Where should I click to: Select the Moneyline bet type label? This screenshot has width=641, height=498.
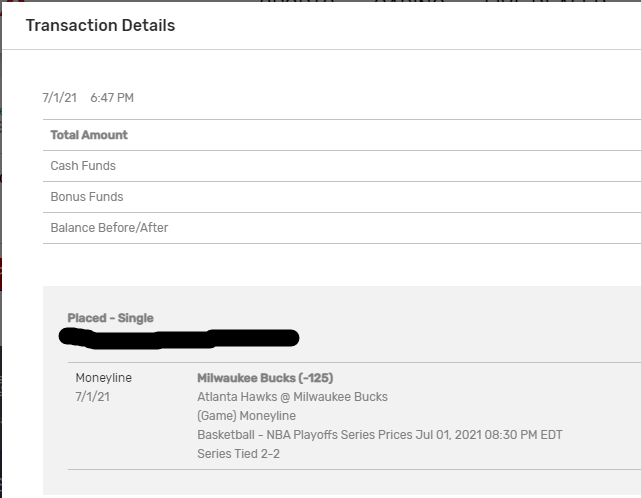[103, 378]
